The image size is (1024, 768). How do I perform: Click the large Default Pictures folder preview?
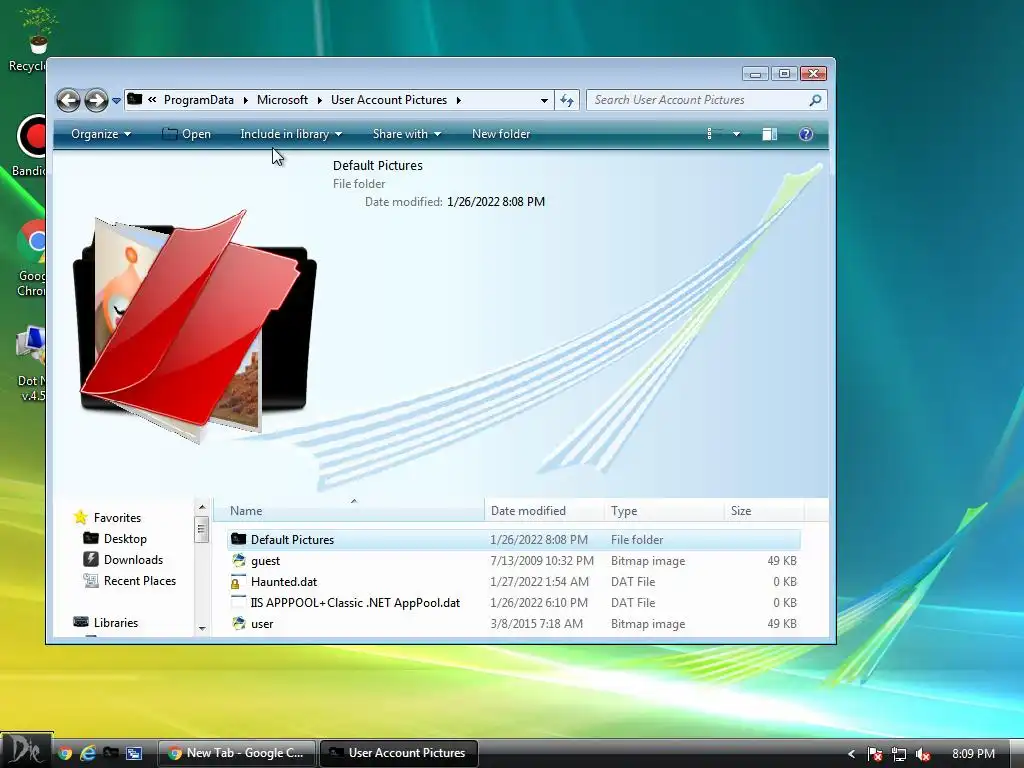click(x=195, y=327)
